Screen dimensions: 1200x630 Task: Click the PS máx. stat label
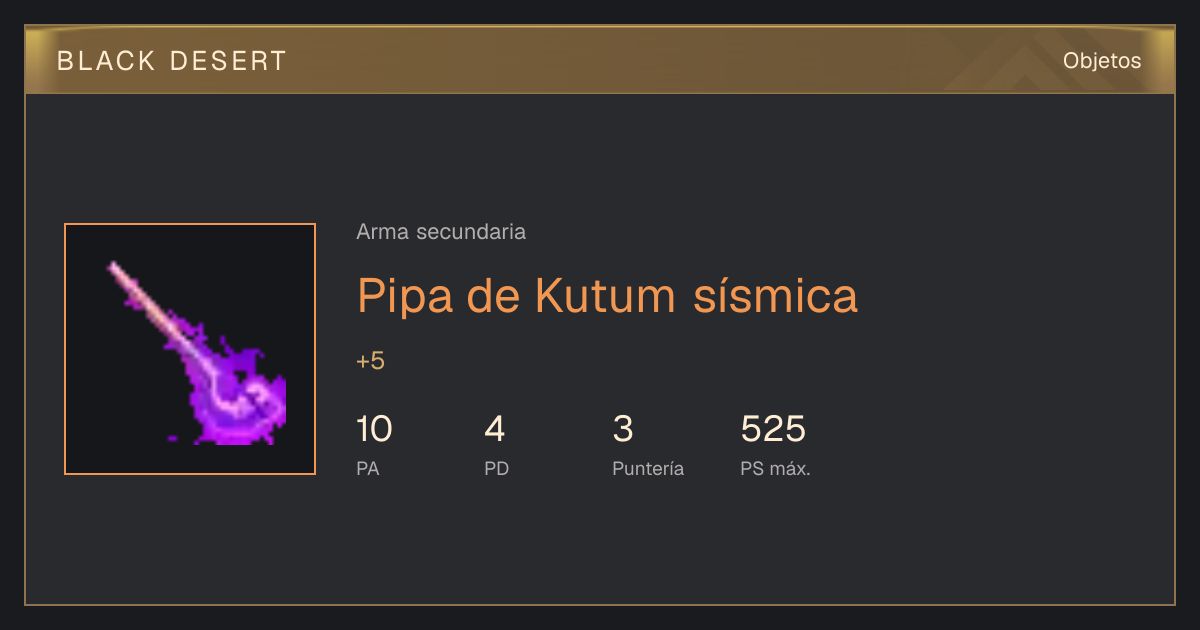pos(775,468)
